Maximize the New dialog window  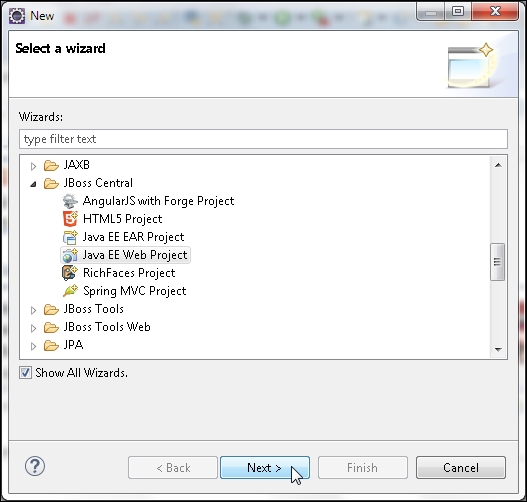coord(458,11)
